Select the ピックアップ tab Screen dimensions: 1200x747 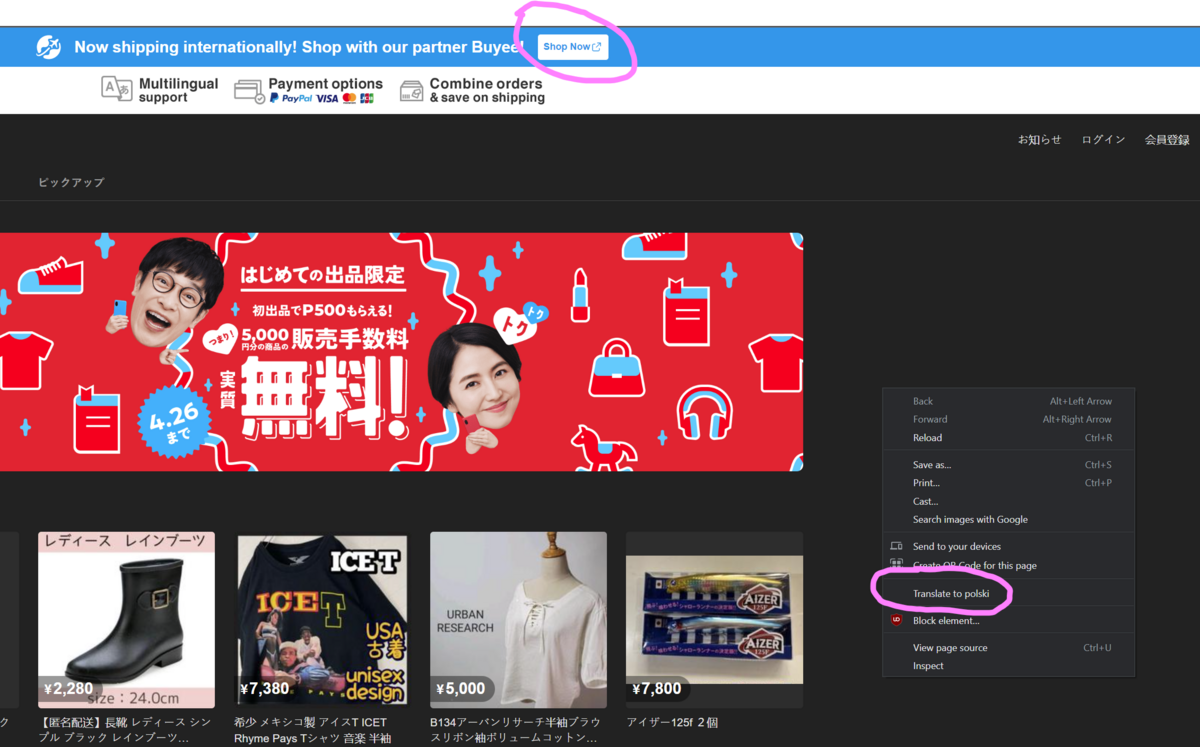tap(71, 182)
